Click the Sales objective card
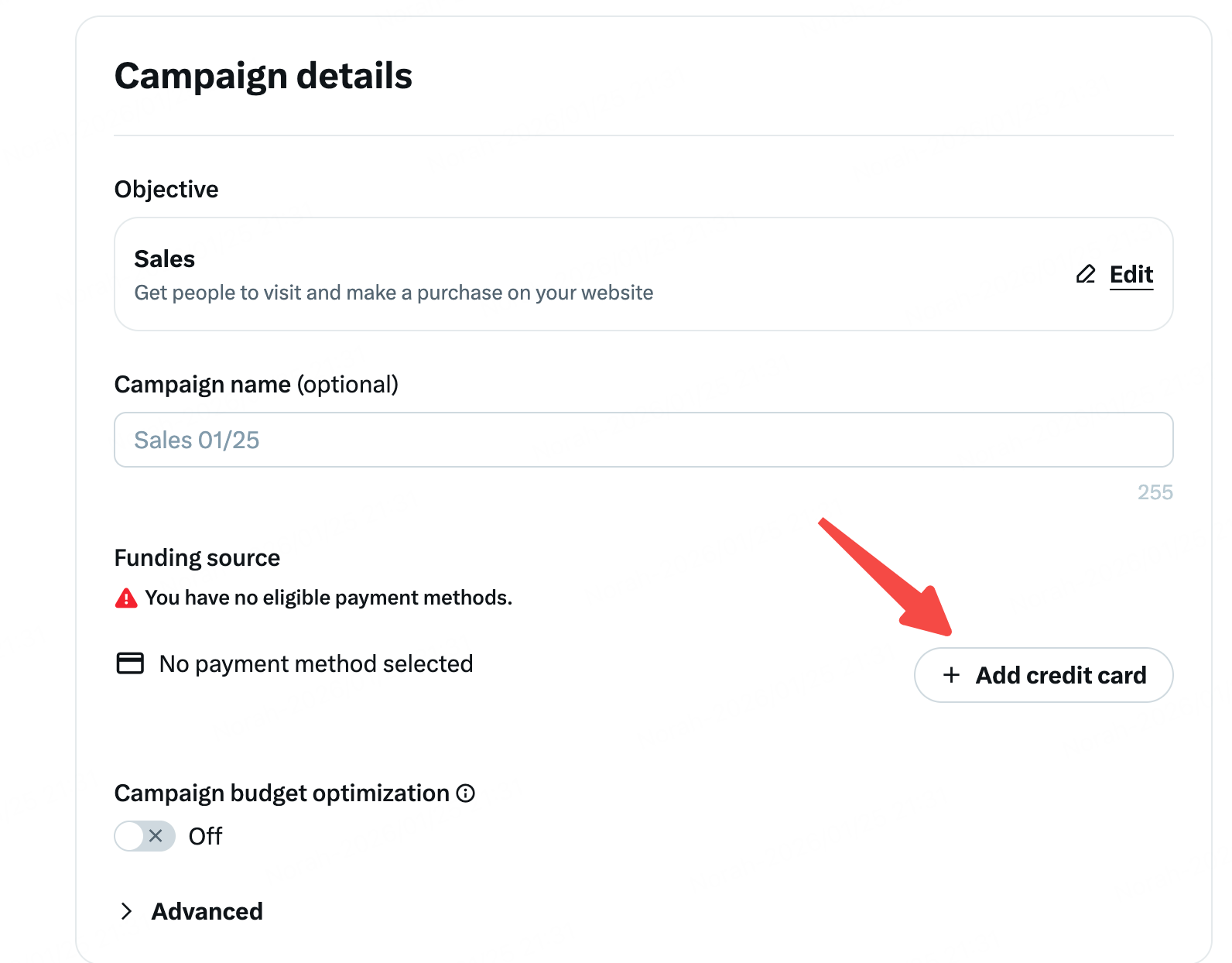The width and height of the screenshot is (1232, 963). pyautogui.click(x=644, y=274)
